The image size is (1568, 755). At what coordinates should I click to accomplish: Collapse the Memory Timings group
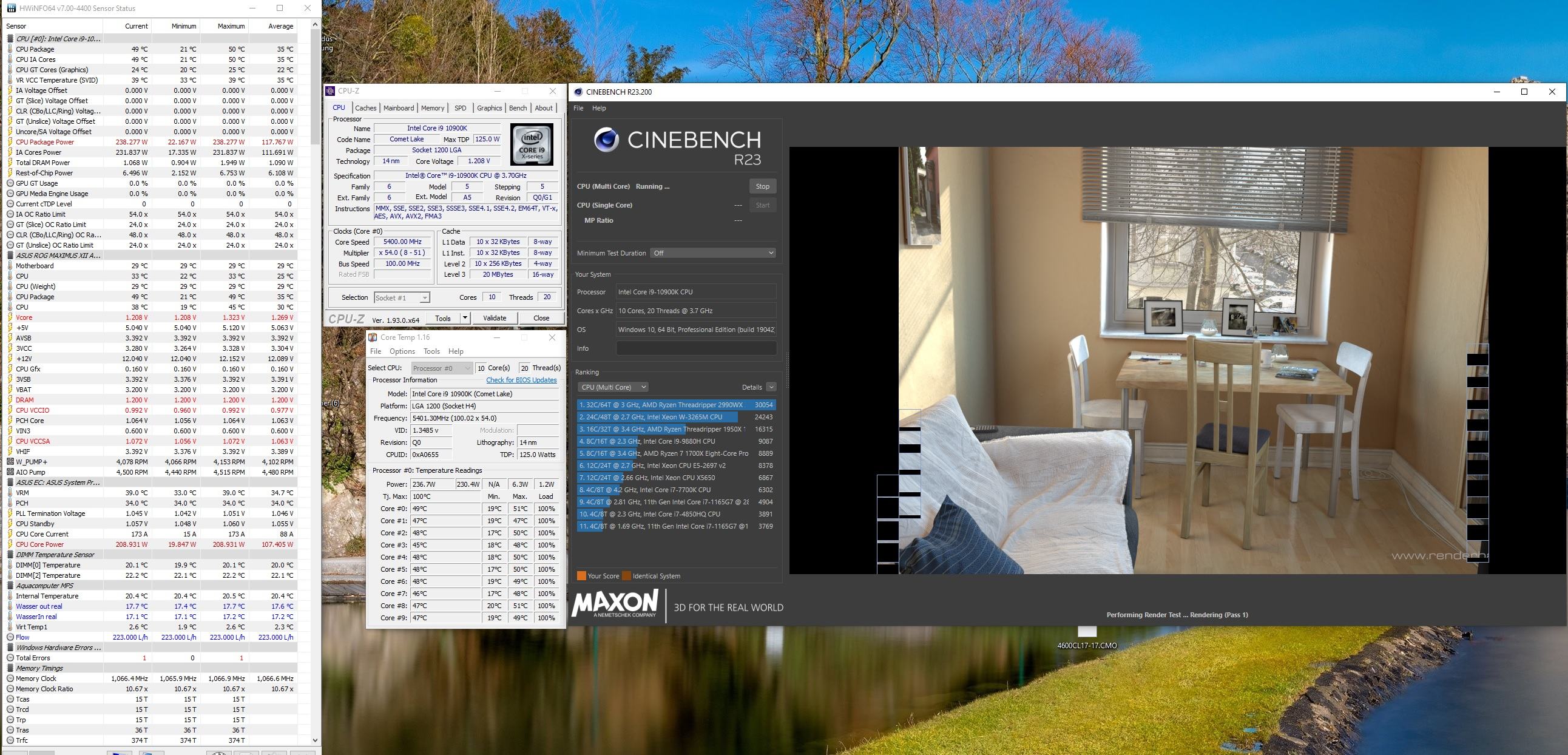coord(10,669)
